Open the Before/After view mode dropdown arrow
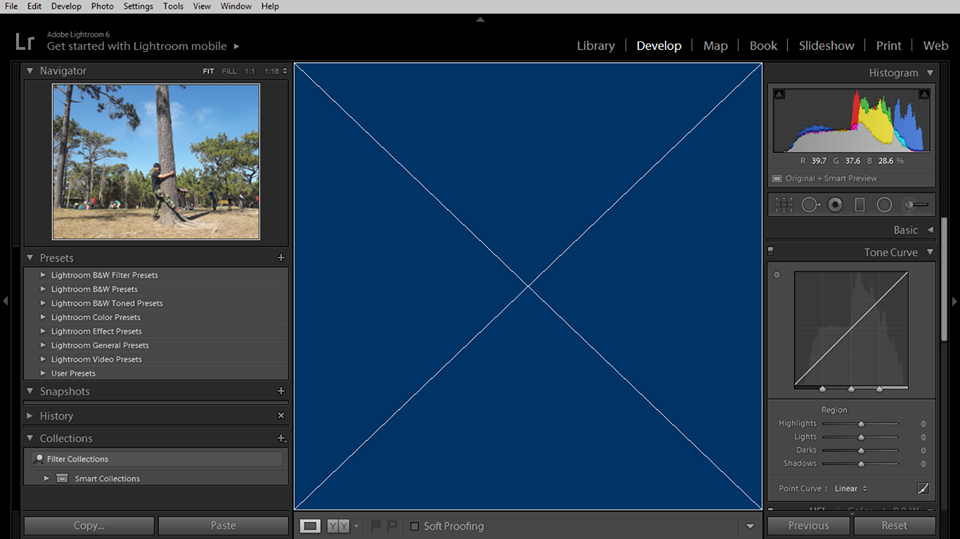The width and height of the screenshot is (960, 539). pos(356,526)
